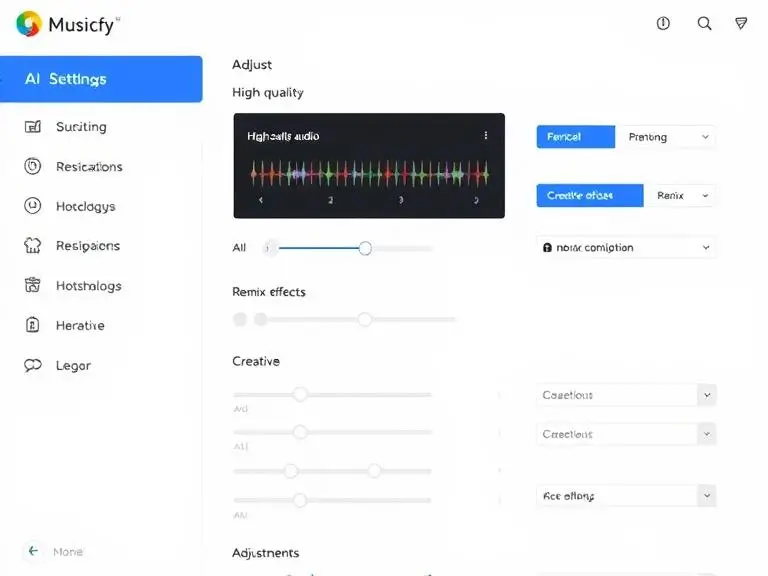Click the High quality label
This screenshot has width=768, height=576.
click(268, 93)
